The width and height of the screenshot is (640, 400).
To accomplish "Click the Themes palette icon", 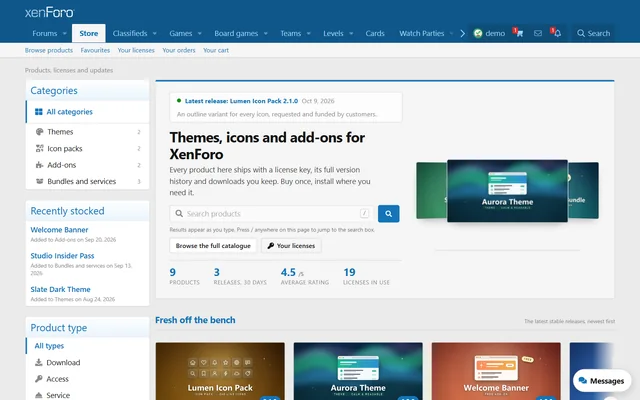I will [40, 131].
